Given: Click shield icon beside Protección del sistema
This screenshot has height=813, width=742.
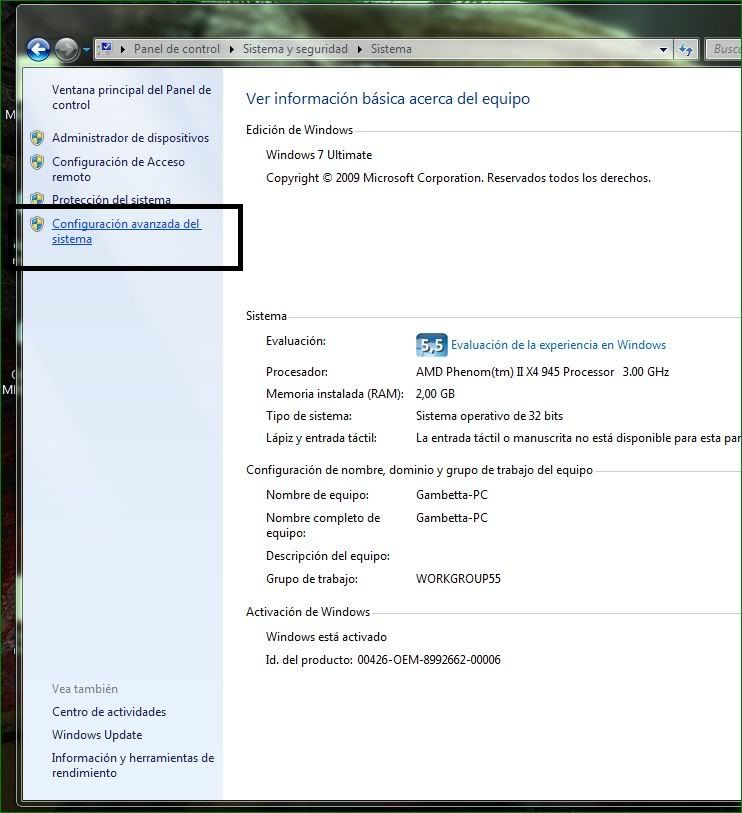Looking at the screenshot, I should coord(37,199).
